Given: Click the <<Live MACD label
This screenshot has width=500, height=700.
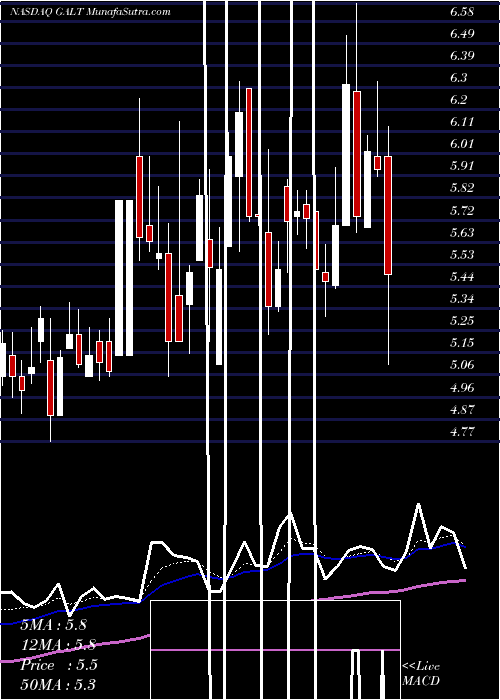Looking at the screenshot, I should (x=421, y=674).
